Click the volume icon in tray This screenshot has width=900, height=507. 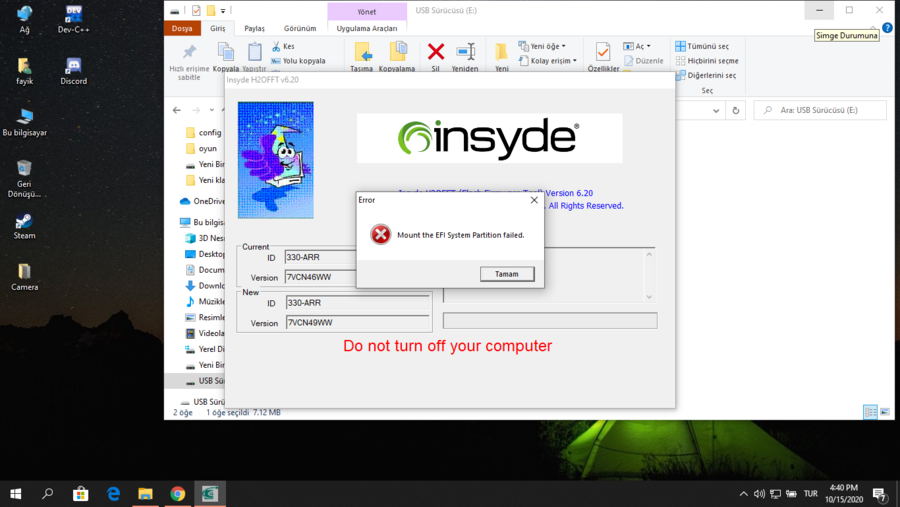[x=759, y=494]
